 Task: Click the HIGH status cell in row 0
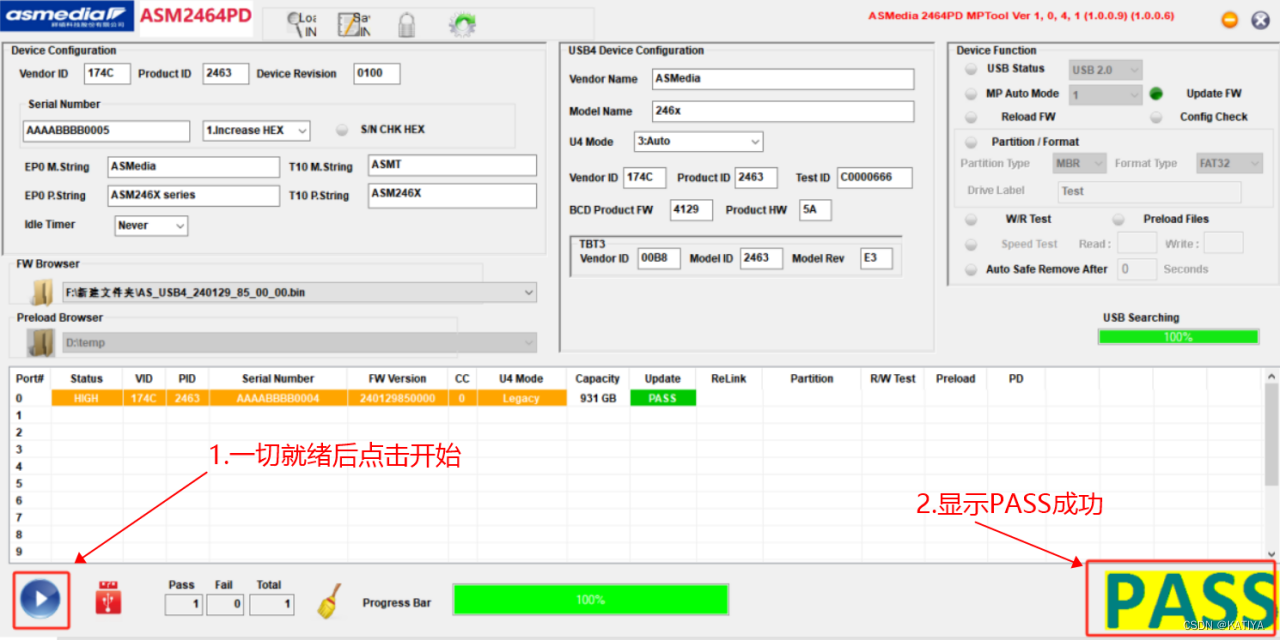coord(86,398)
